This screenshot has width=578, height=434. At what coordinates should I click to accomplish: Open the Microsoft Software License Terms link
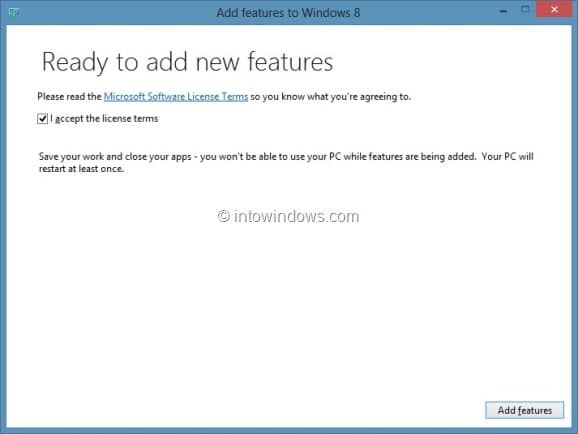pos(176,97)
